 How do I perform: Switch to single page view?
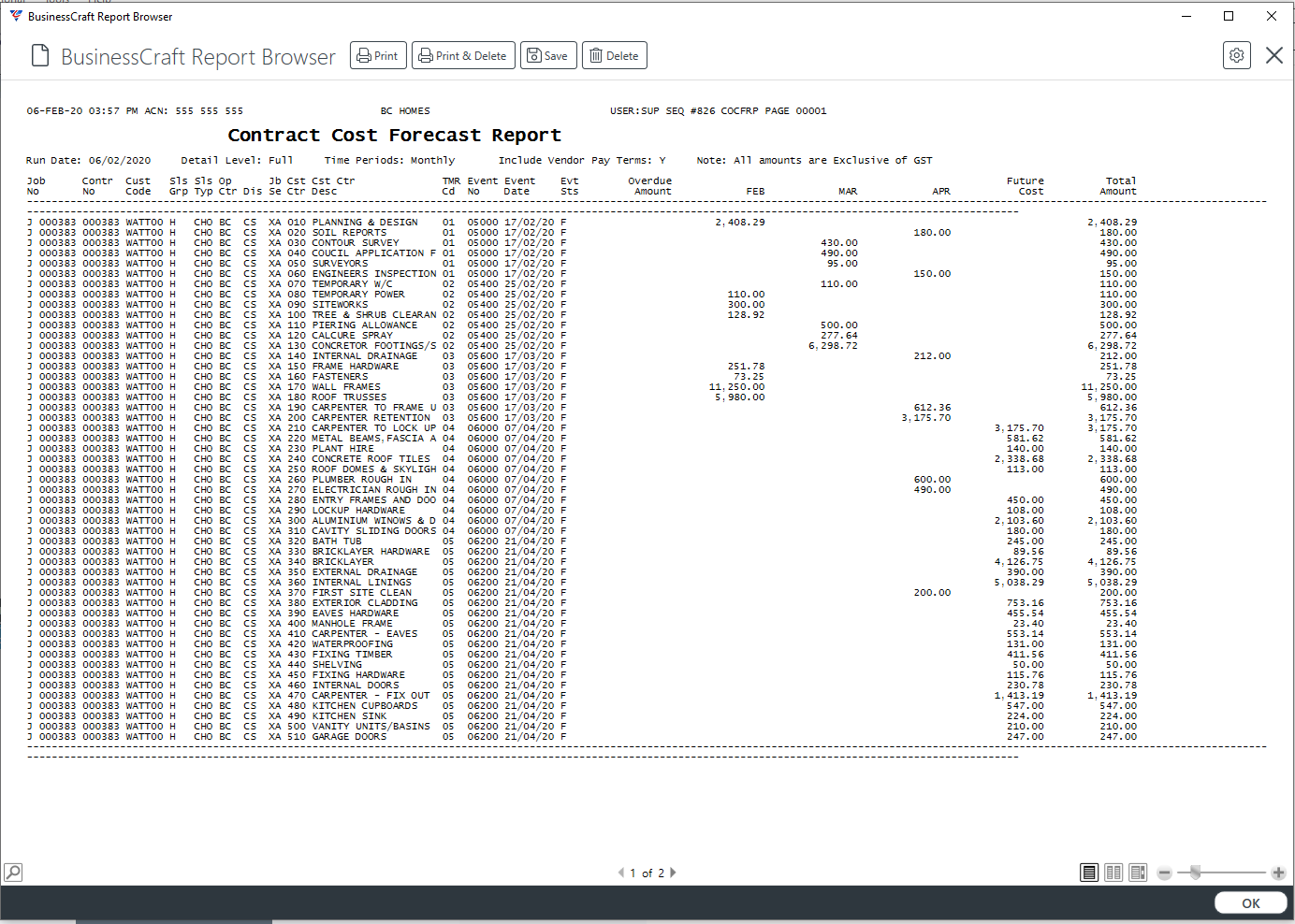(x=1089, y=873)
